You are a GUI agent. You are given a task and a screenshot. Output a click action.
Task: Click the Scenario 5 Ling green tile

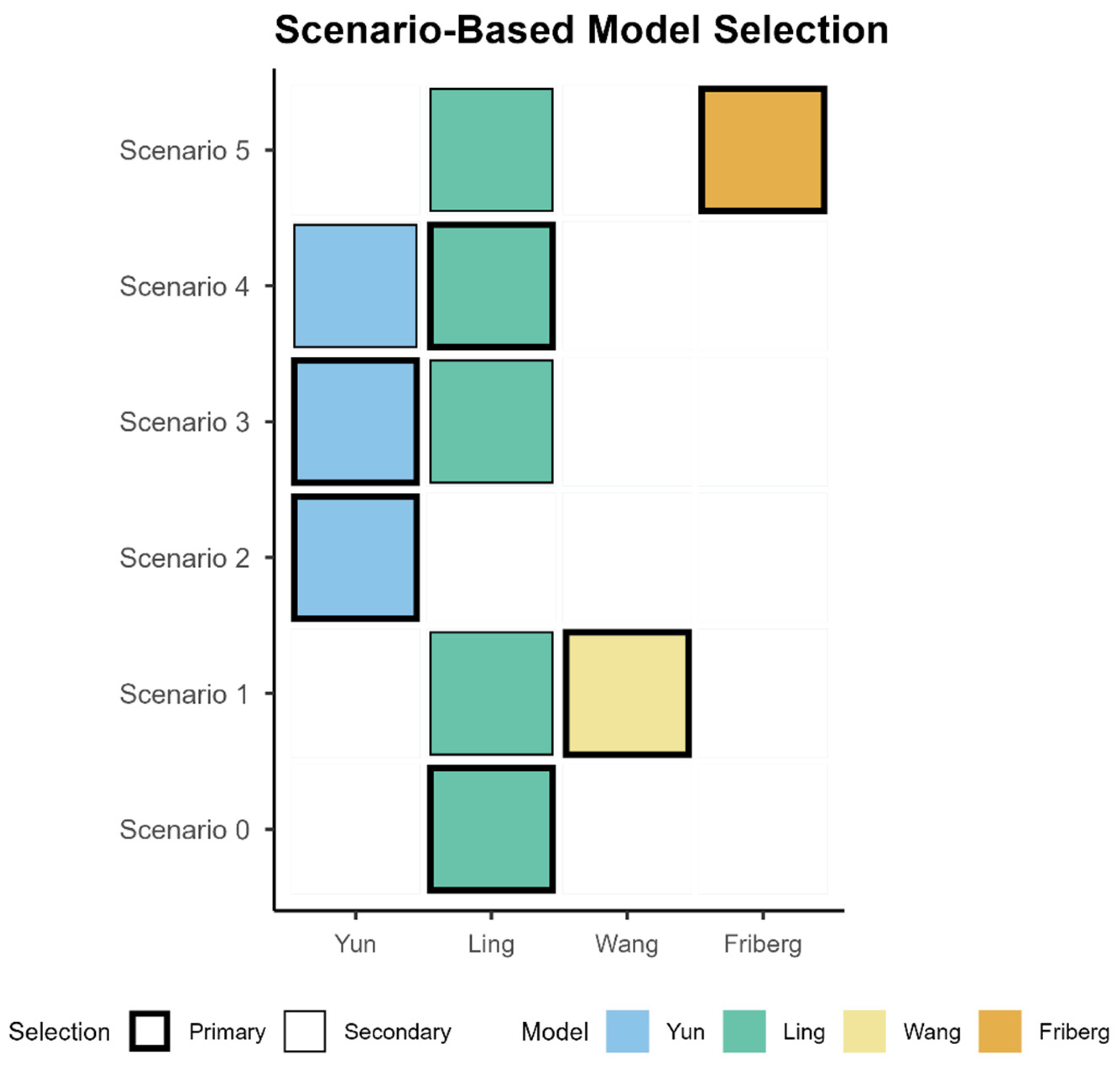click(x=491, y=150)
